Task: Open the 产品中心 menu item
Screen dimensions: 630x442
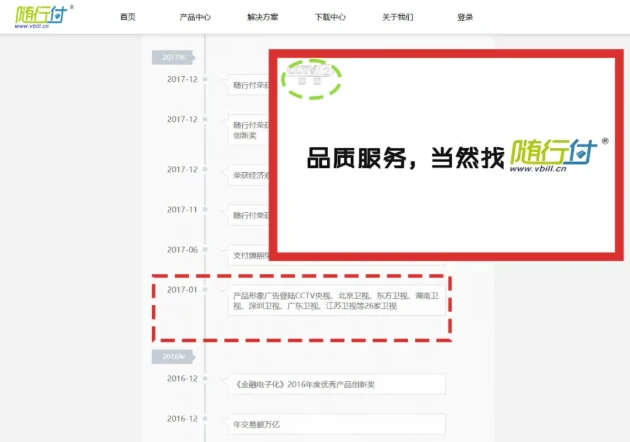Action: tap(195, 17)
